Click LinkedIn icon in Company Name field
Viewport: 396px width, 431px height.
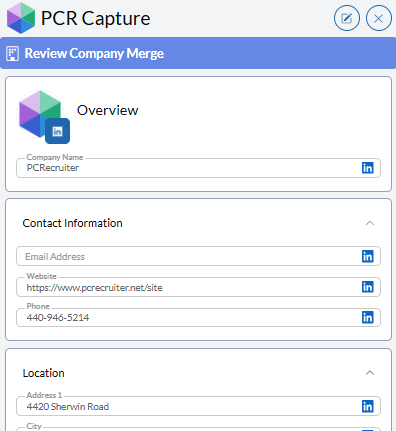(x=368, y=168)
